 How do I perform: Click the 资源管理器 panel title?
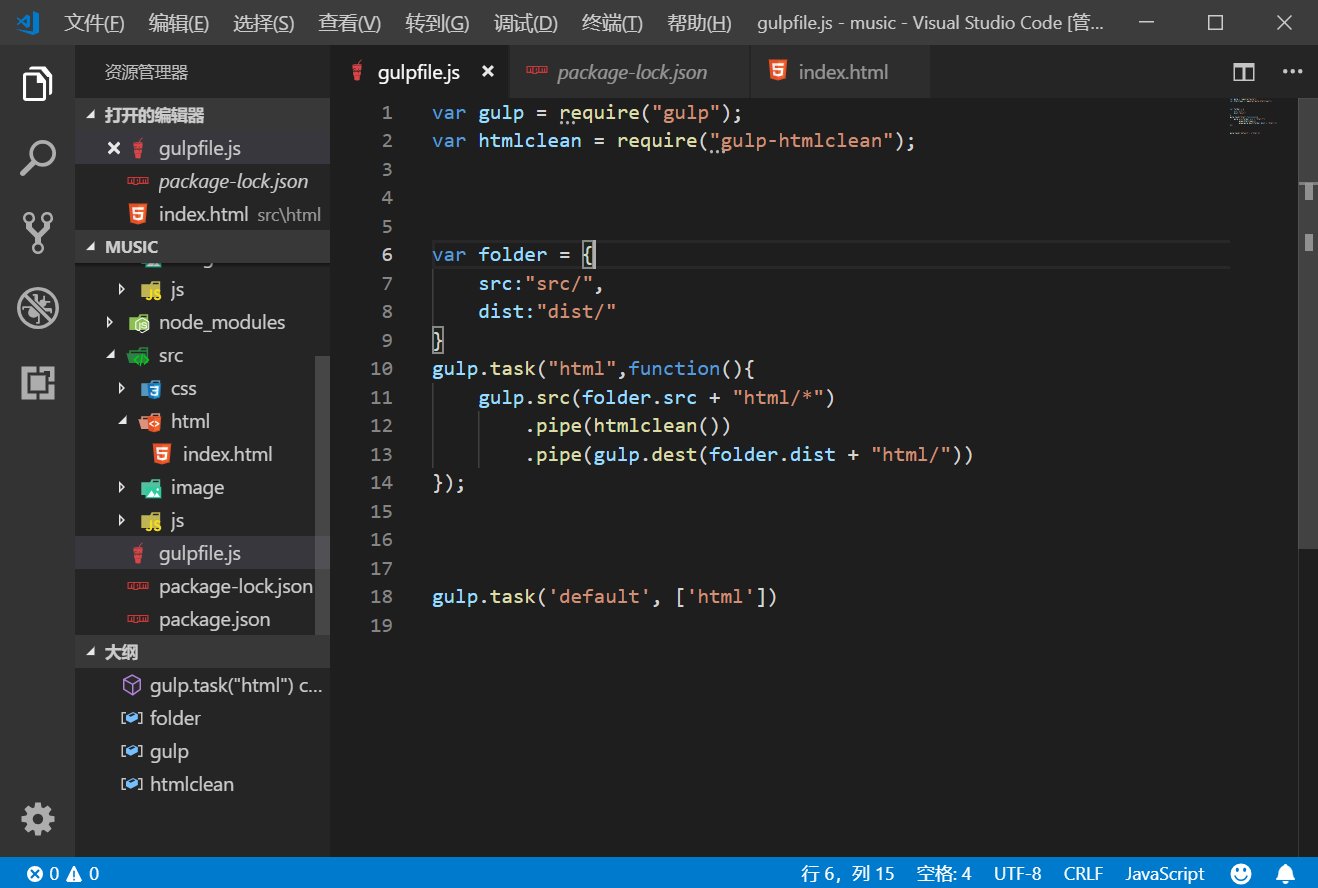click(x=146, y=72)
